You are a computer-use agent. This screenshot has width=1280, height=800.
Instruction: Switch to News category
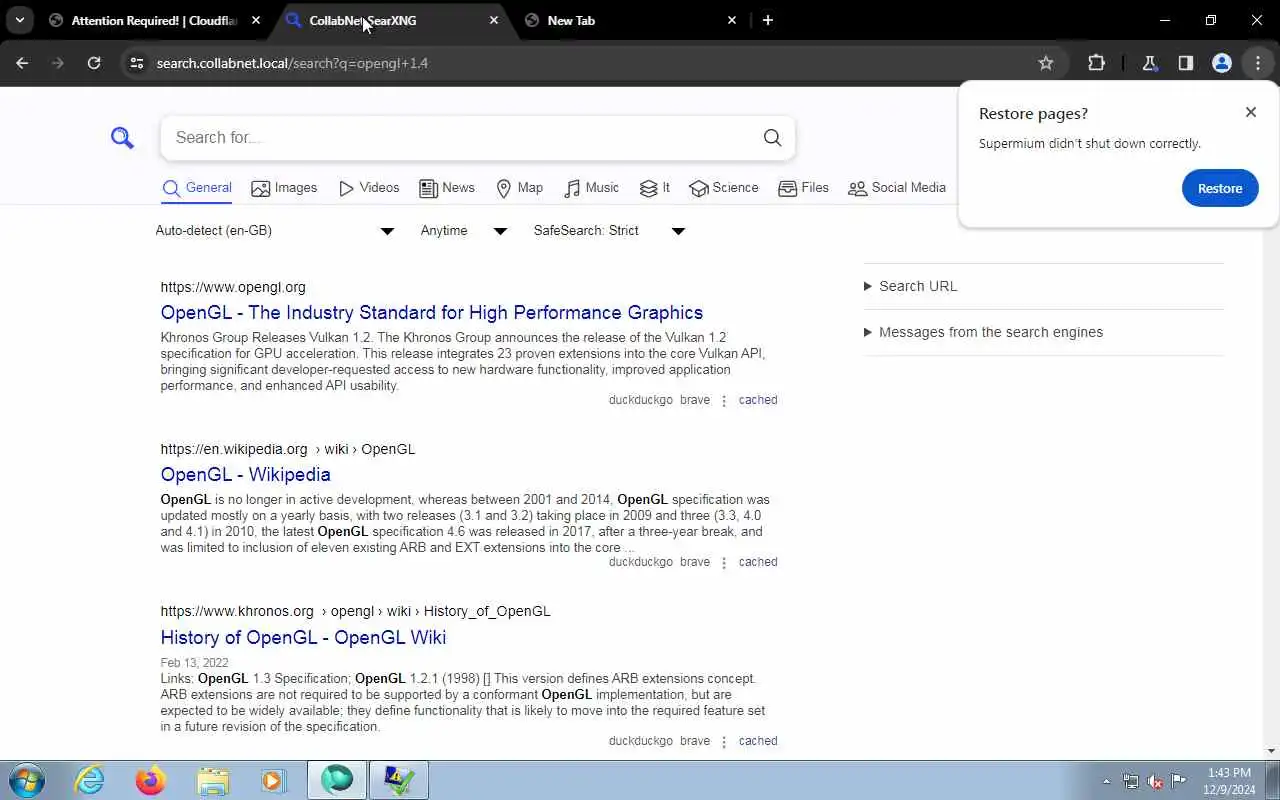(447, 188)
